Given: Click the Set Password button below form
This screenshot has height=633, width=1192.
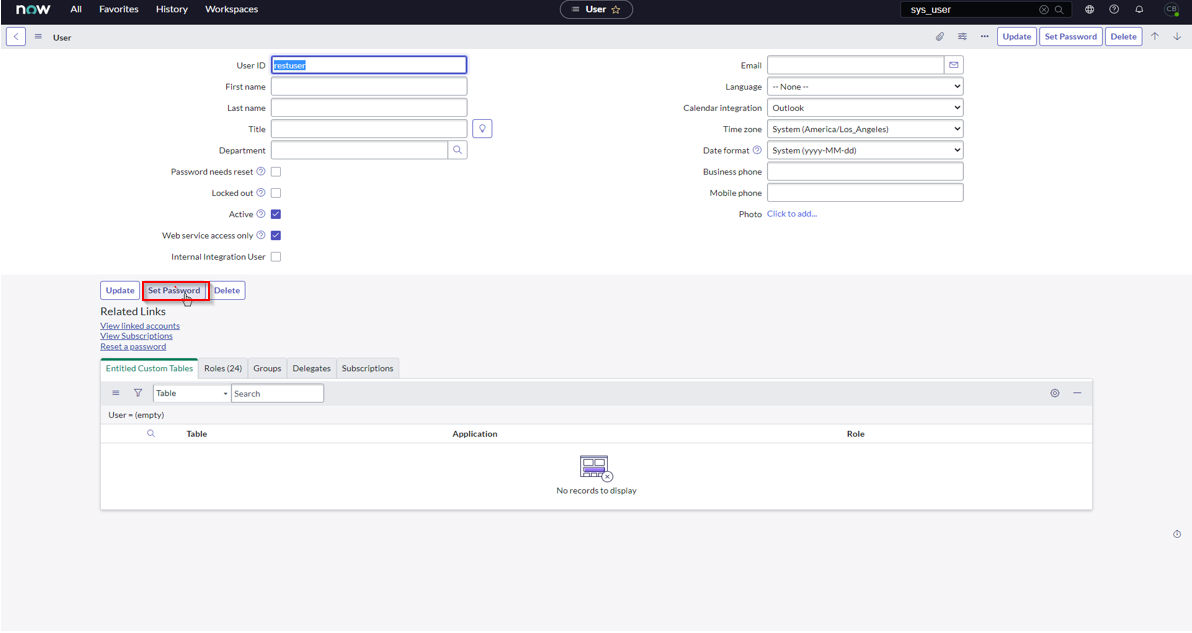Looking at the screenshot, I should click(174, 291).
